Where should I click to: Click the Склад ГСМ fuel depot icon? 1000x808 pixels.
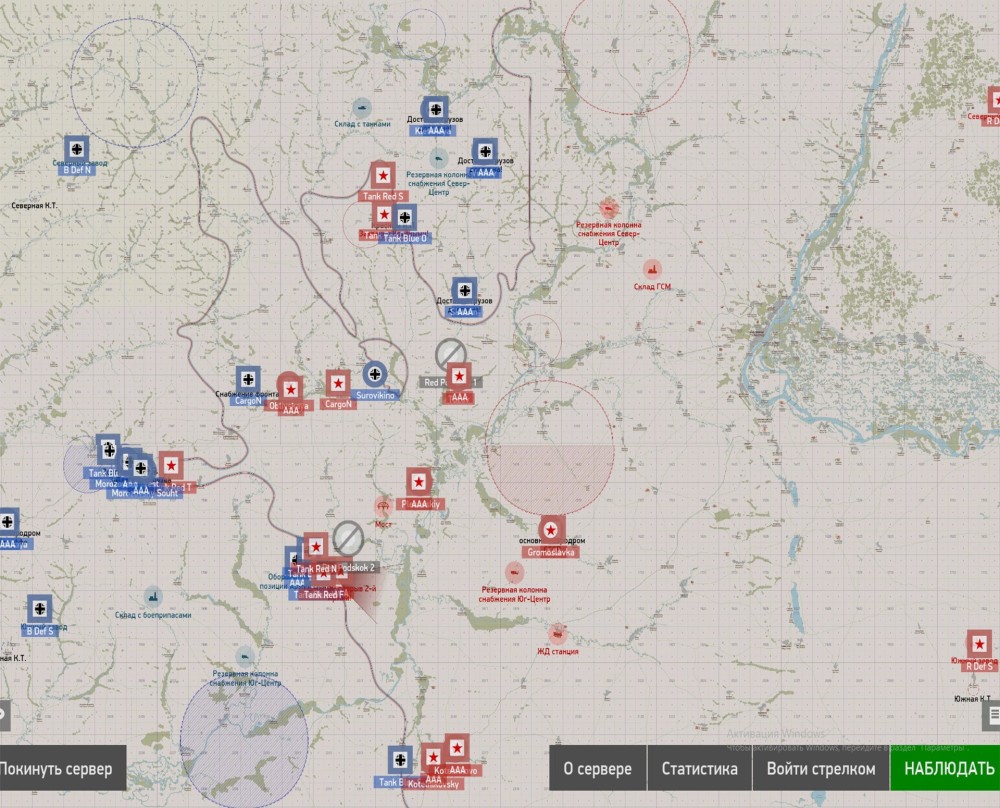[x=652, y=268]
